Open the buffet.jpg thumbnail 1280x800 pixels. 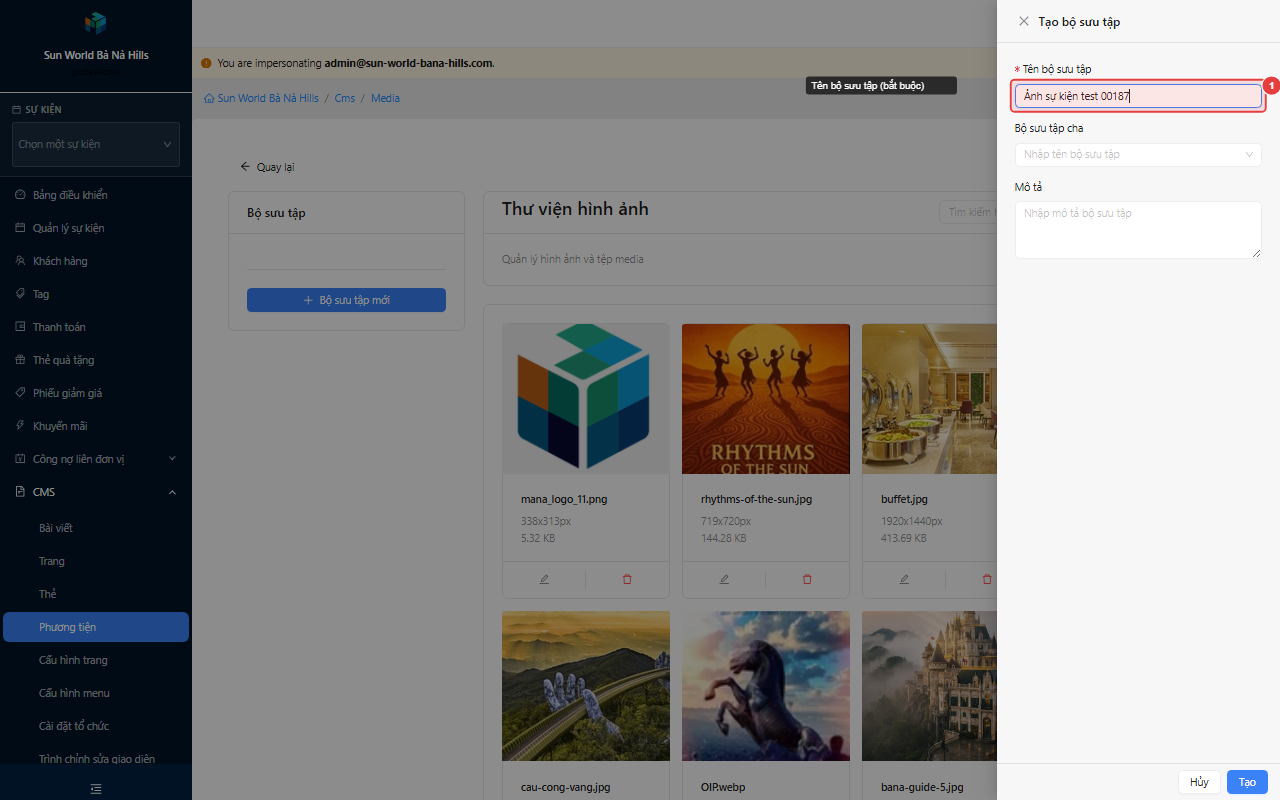[929, 398]
